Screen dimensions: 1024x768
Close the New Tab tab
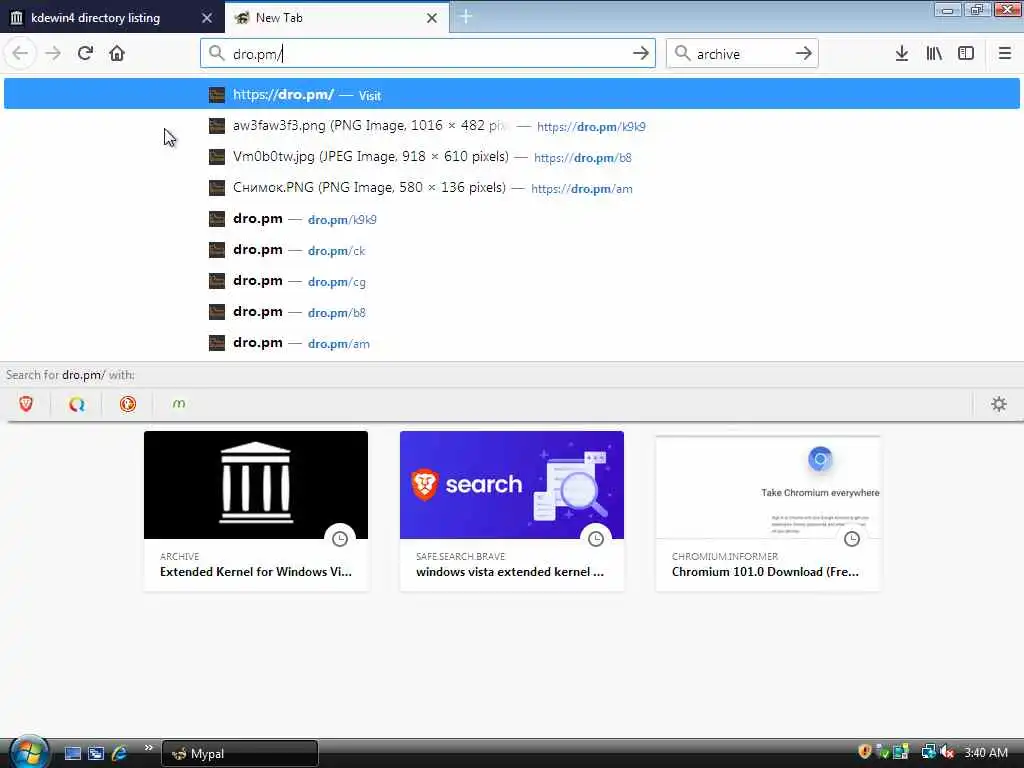[432, 18]
